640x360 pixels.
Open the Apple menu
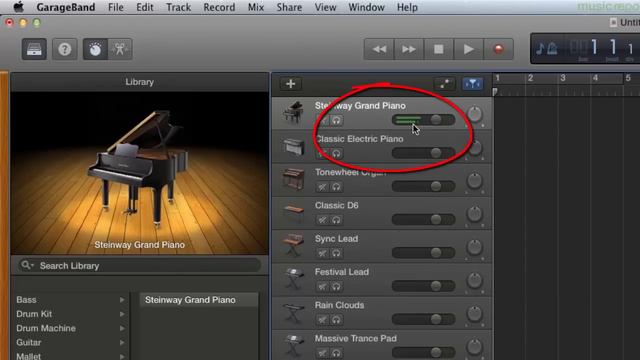19,7
